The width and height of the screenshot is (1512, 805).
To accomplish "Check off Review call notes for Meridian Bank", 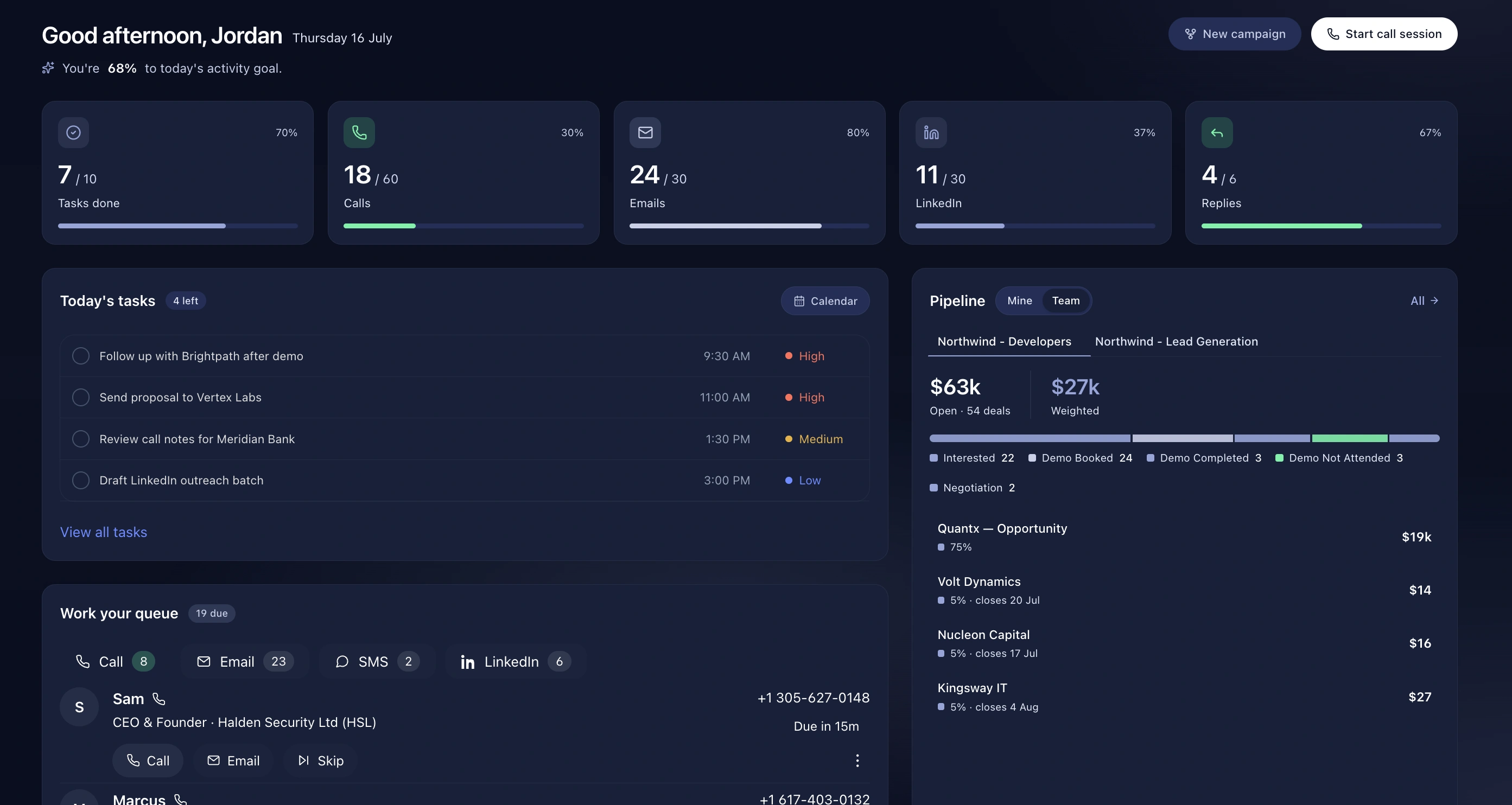I will (81, 439).
